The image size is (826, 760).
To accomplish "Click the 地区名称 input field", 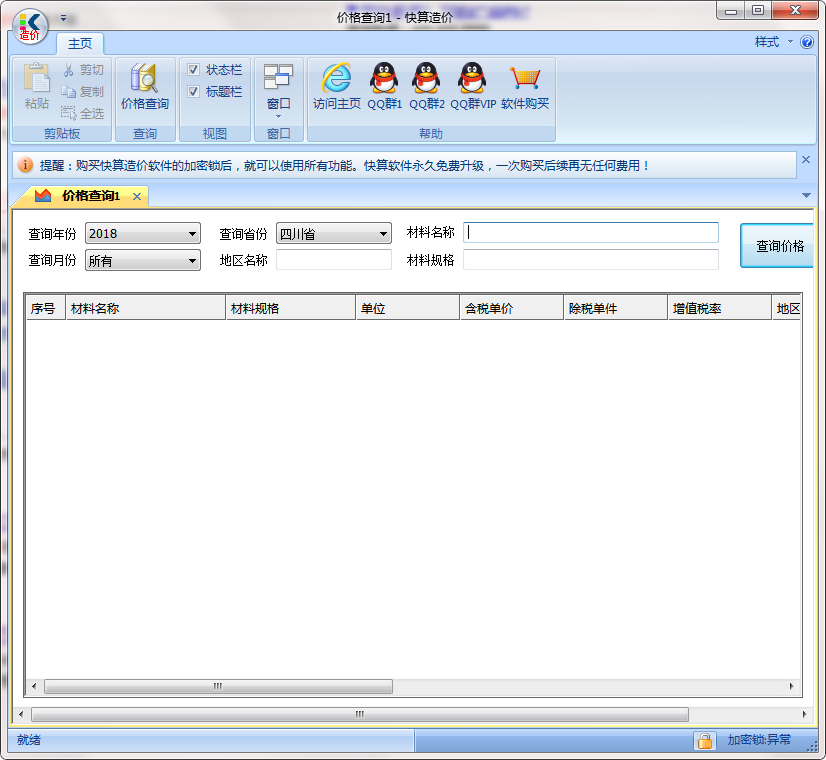I will click(333, 260).
